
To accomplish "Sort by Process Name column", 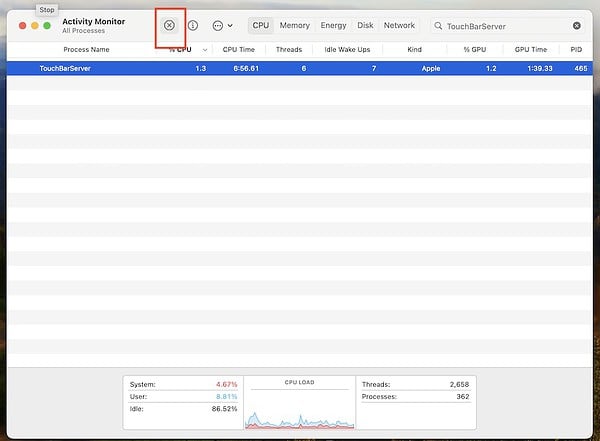I will tap(86, 49).
